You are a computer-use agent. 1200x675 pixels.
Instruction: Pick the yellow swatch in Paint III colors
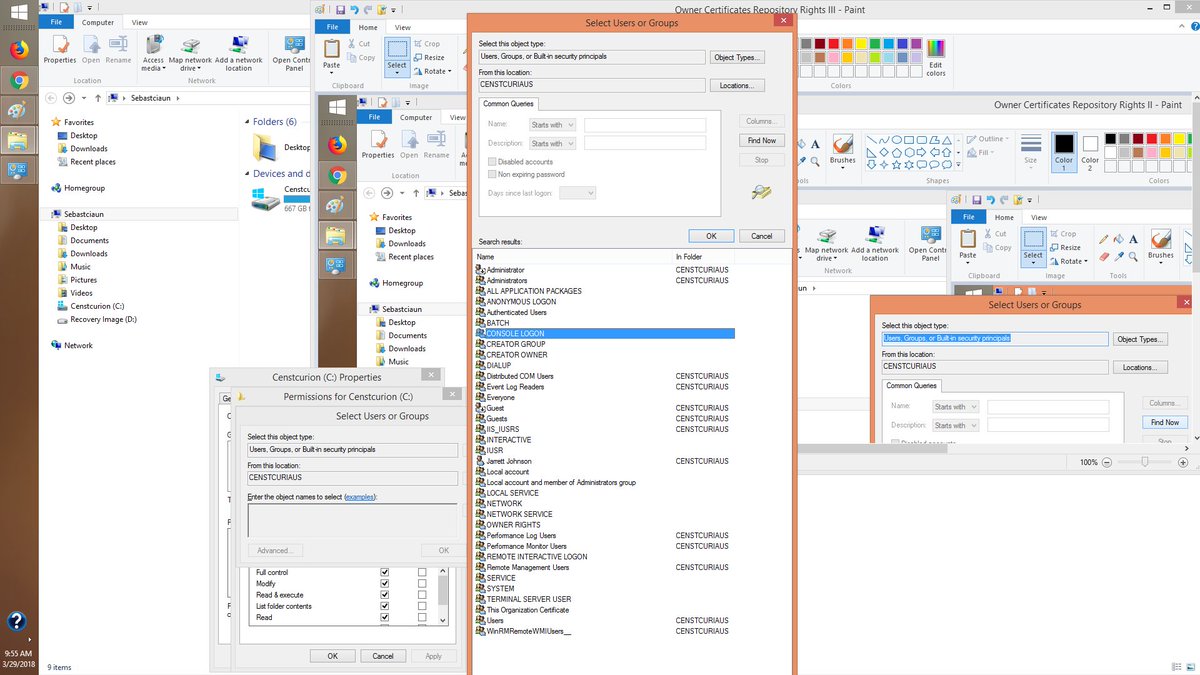coord(859,44)
